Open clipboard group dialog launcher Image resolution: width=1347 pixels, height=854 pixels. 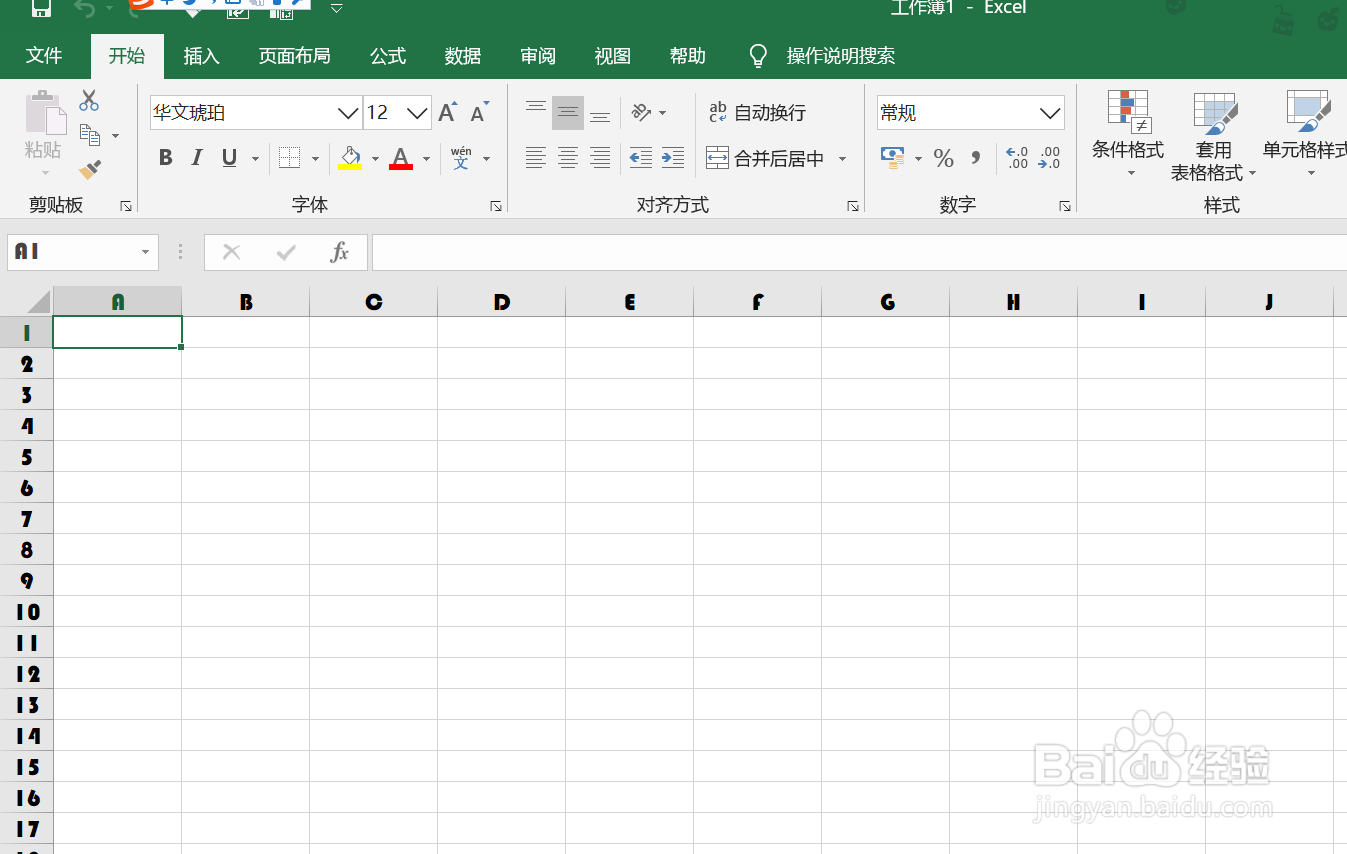[x=126, y=205]
